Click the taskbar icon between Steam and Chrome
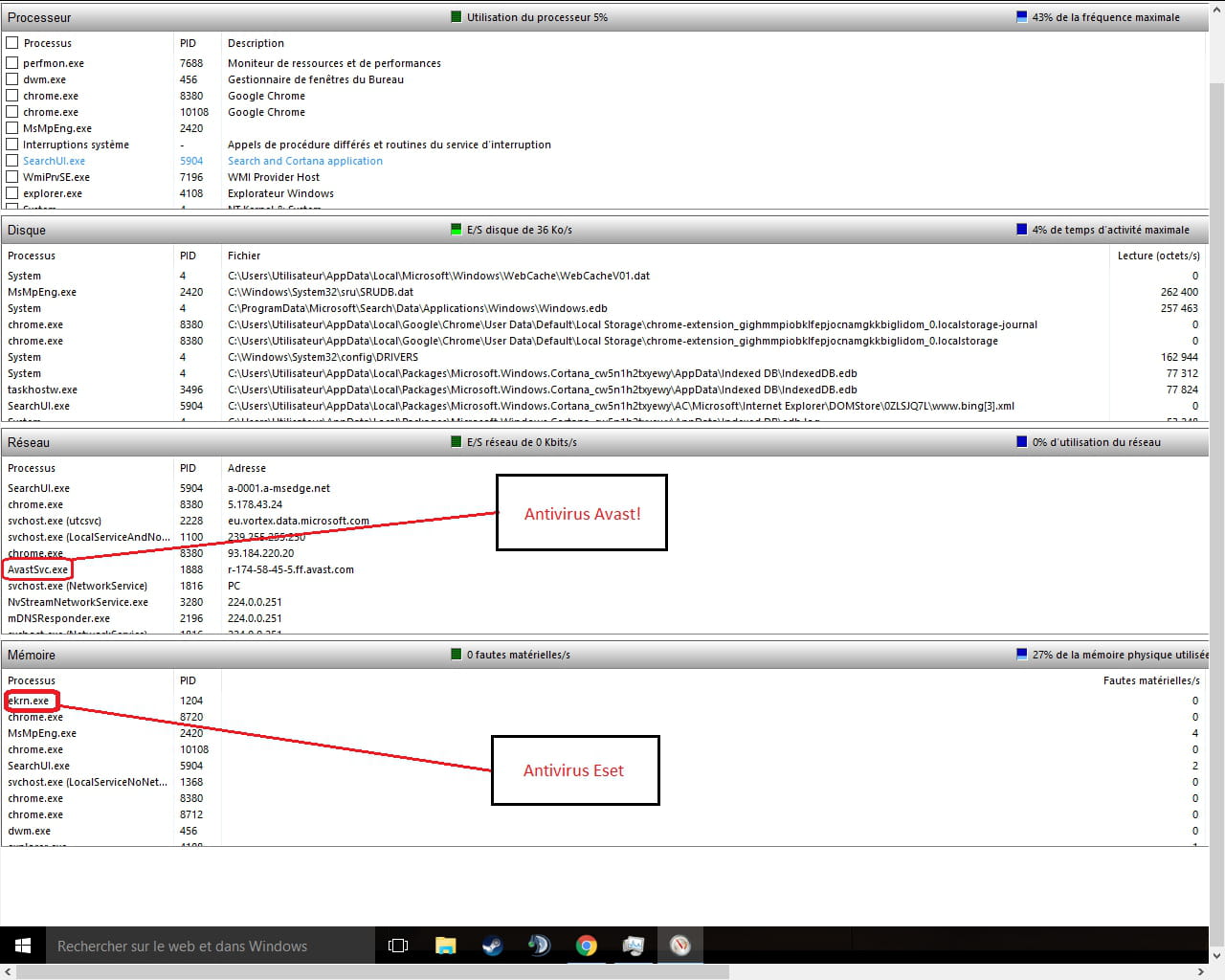This screenshot has height=980, width=1225. coord(539,946)
